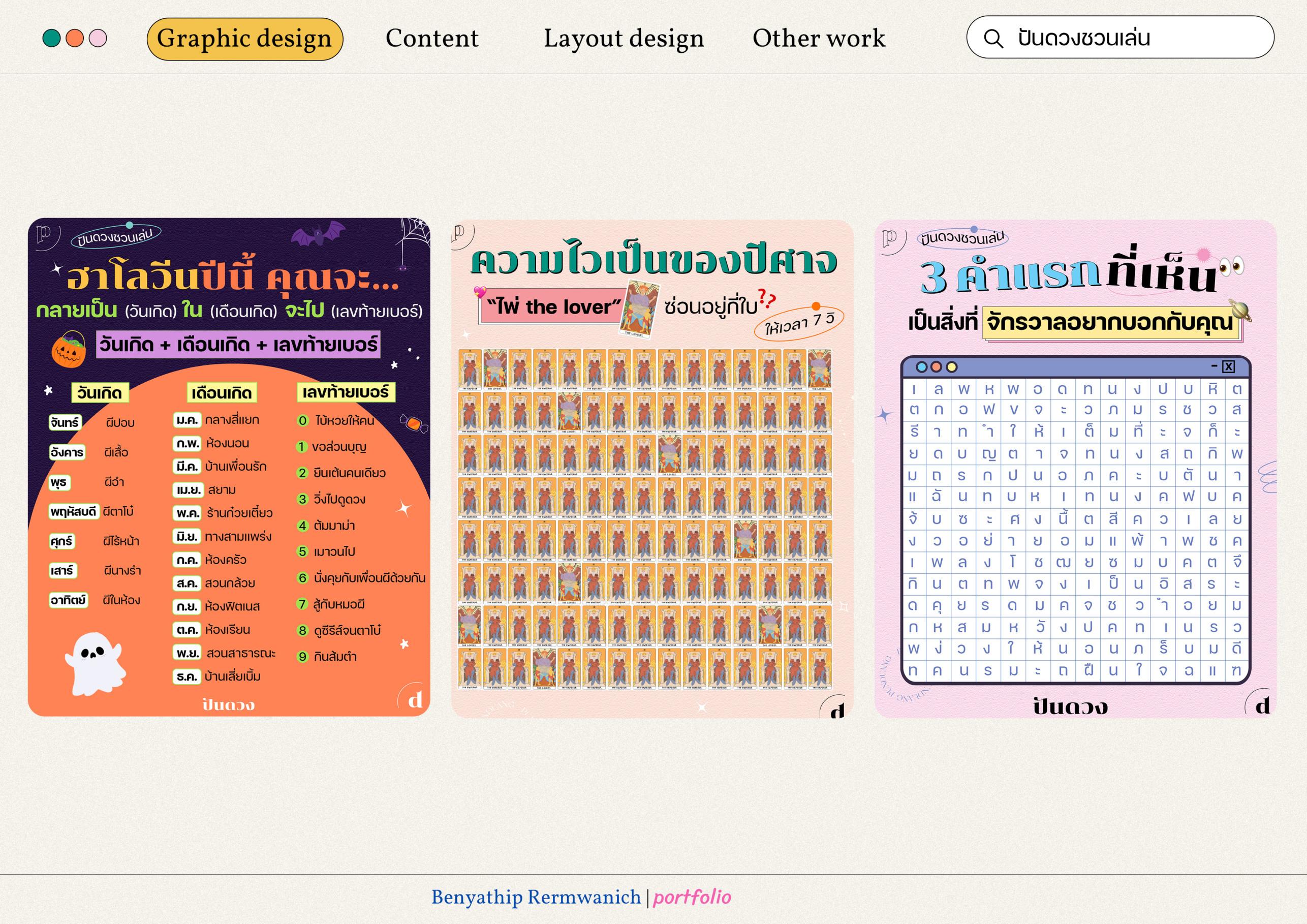
Task: Click the Saturn planet icon
Action: 1241,310
